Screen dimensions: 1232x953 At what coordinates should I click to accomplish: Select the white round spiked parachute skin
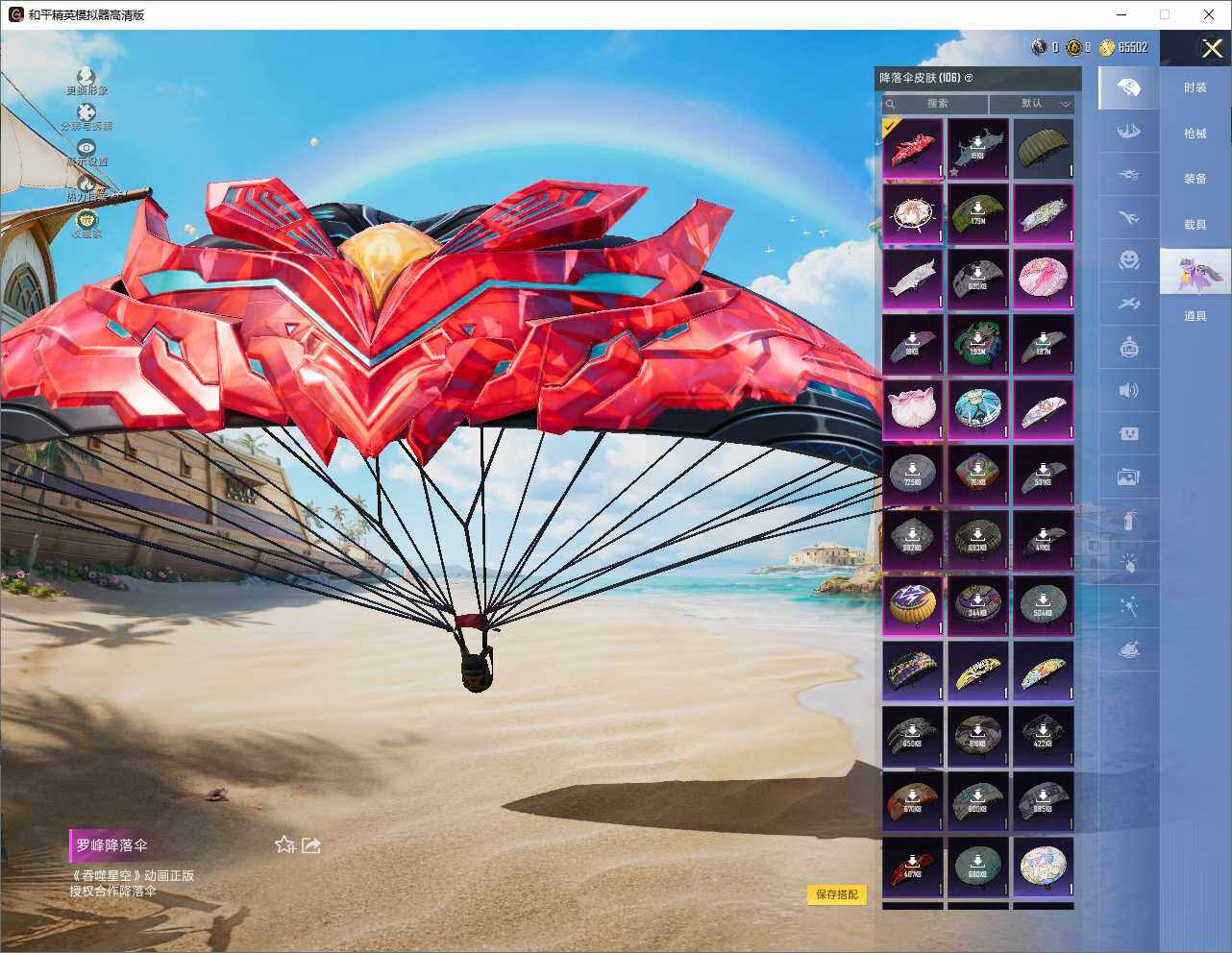913,214
